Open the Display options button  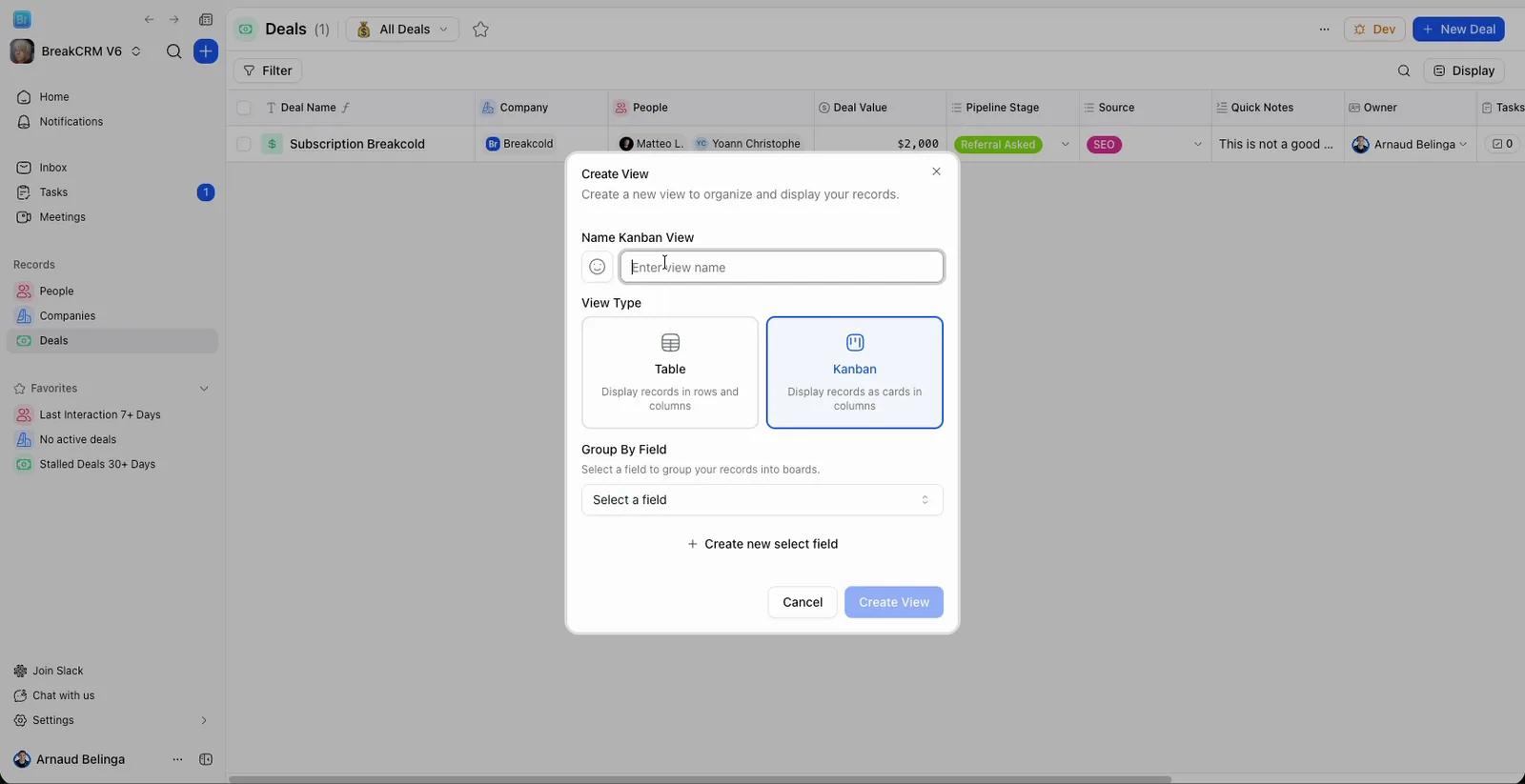[1464, 70]
